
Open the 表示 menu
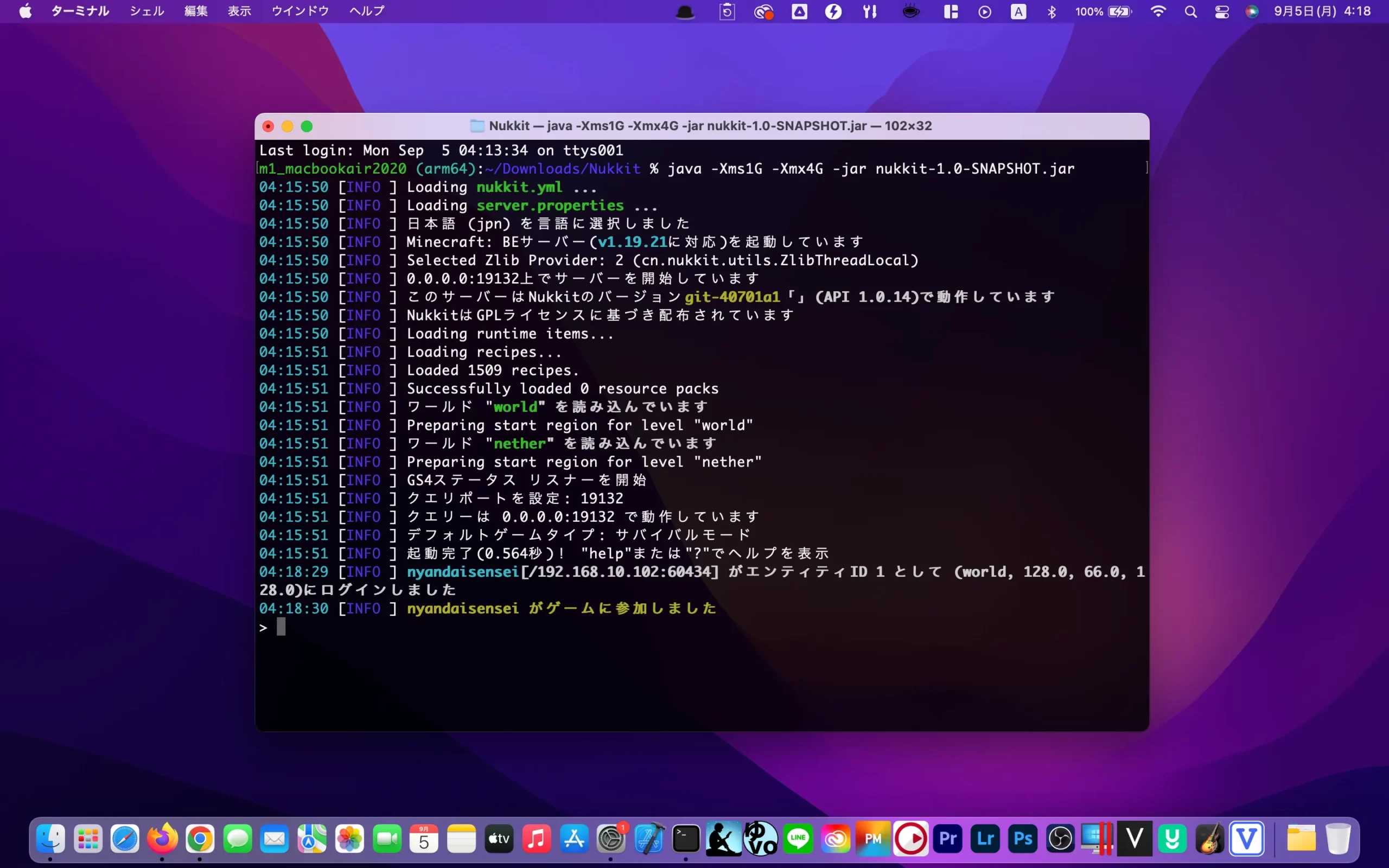click(x=239, y=11)
